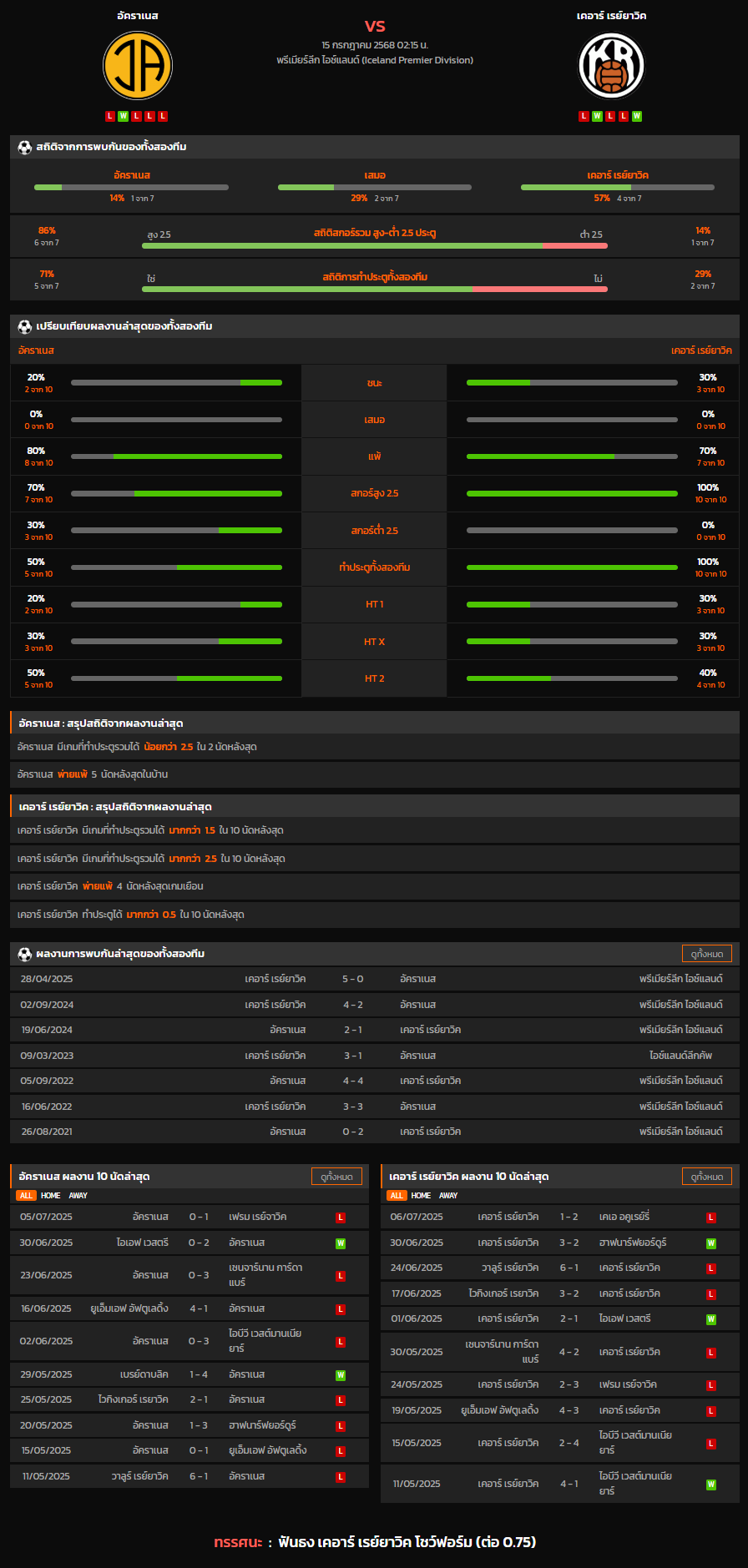
Task: Click L result badge for 16/06/2025 ยูเอ็มเอฟ อัฟตูเรลดิ้ง match
Action: (341, 1309)
